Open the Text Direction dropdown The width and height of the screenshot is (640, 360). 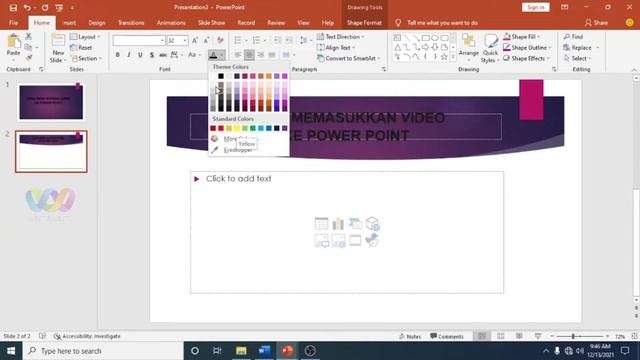(341, 37)
